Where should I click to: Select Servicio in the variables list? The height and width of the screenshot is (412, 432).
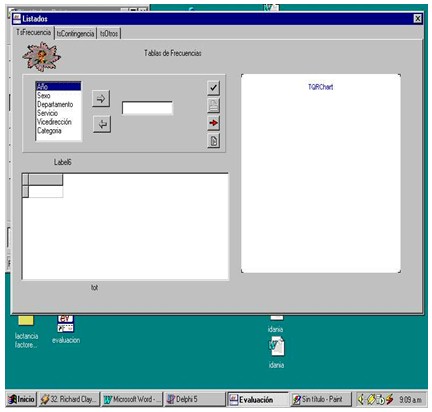pos(58,113)
